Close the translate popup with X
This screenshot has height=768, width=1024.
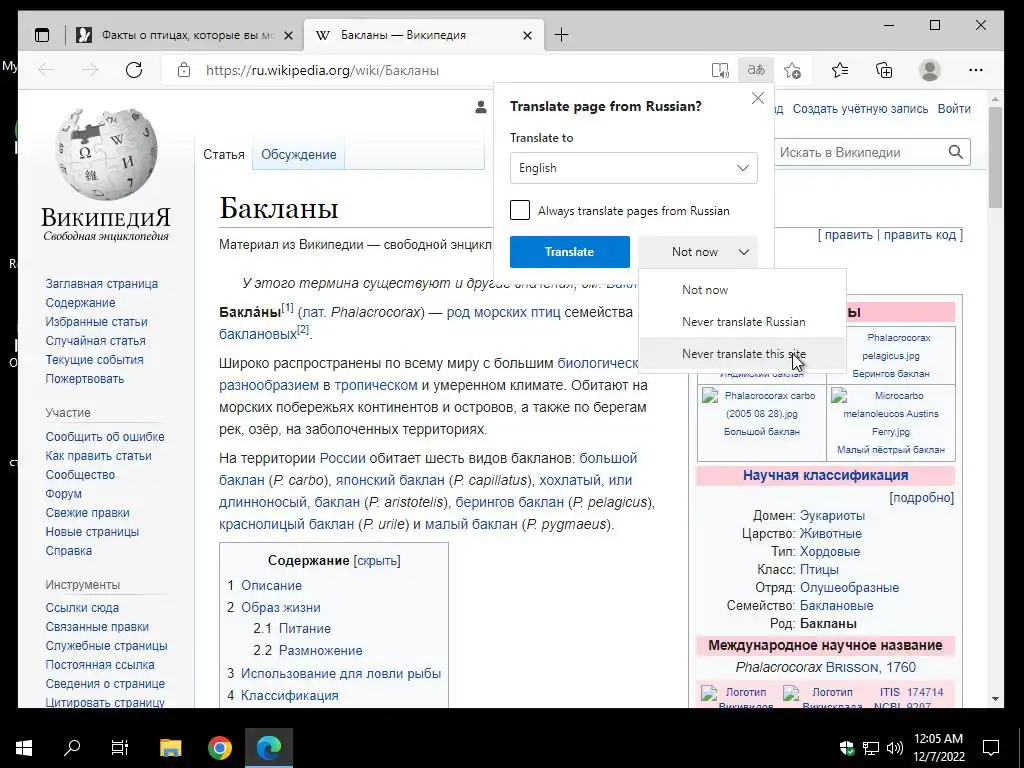point(758,98)
